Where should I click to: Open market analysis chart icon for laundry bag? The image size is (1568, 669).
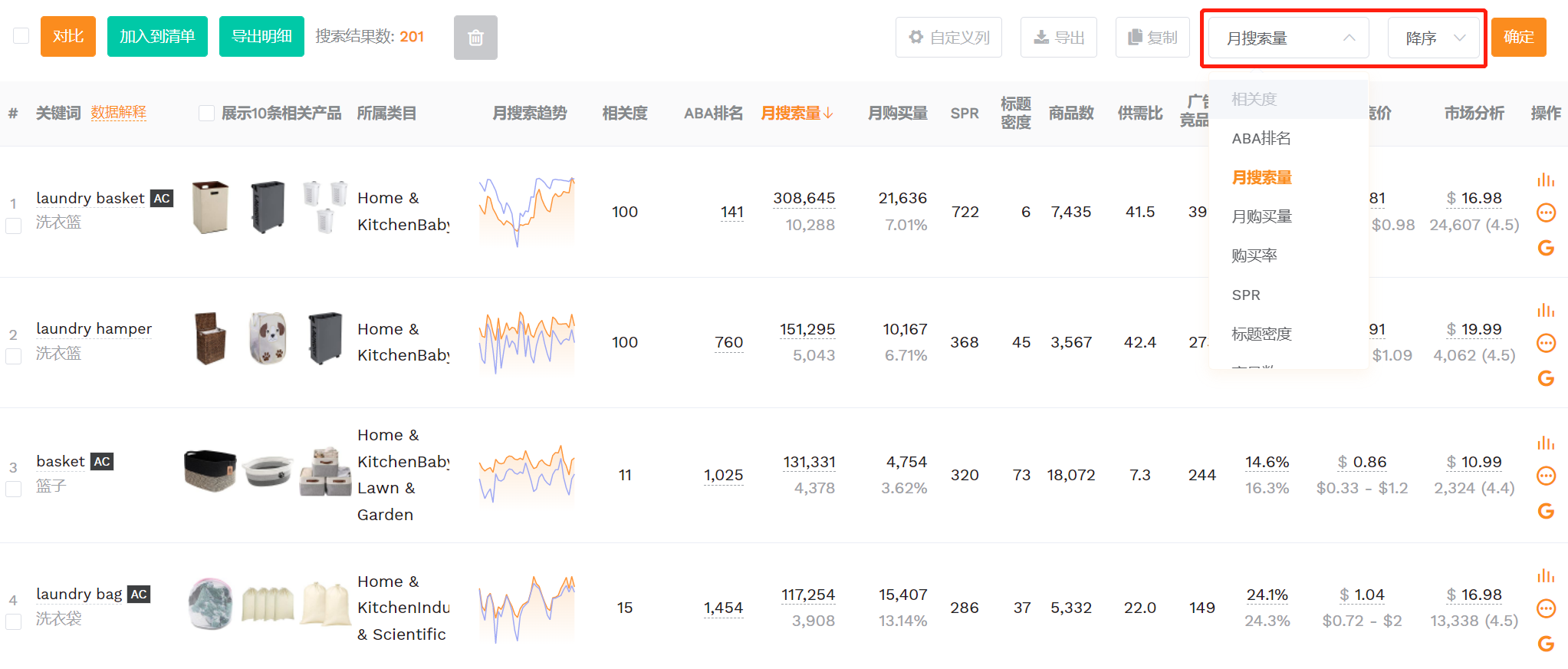1546,576
